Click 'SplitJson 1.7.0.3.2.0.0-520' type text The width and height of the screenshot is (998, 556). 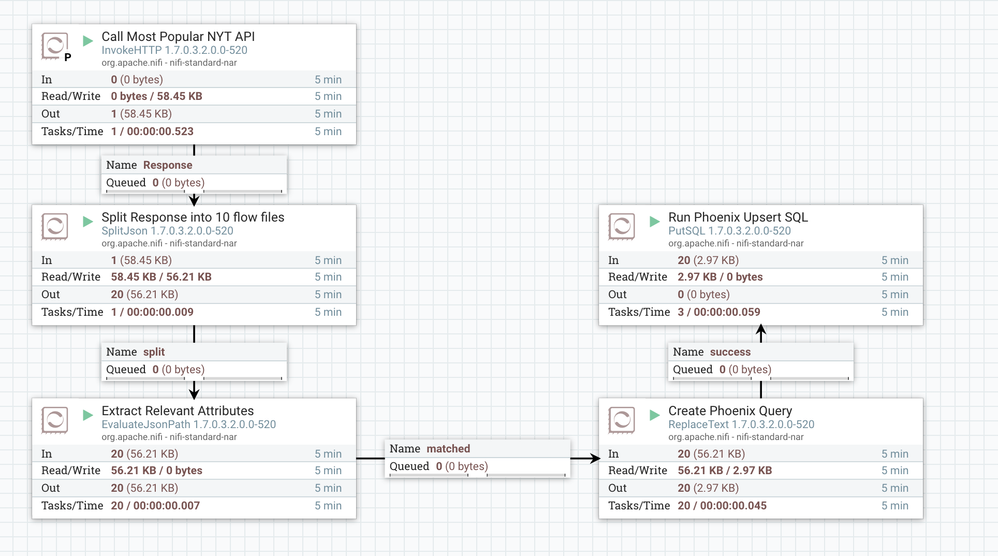click(167, 231)
